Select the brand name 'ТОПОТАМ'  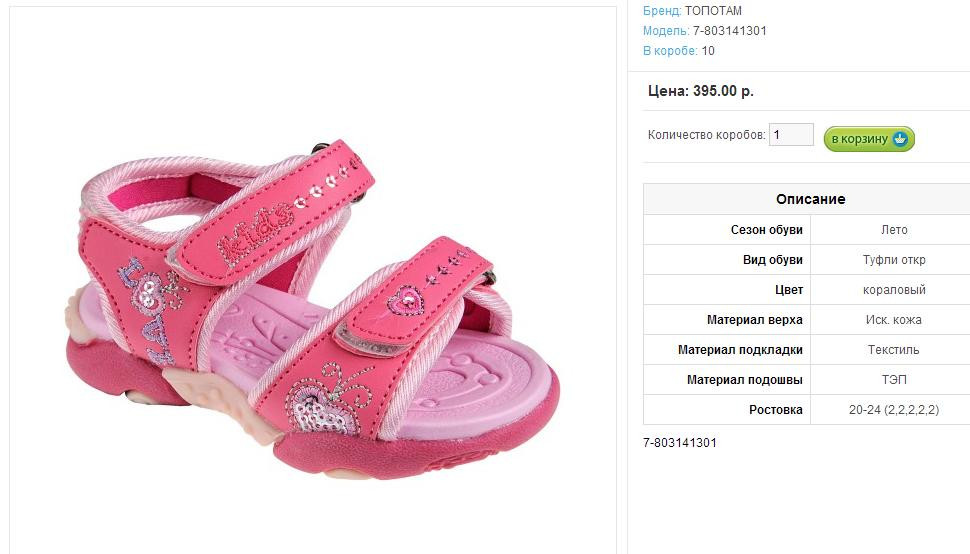coord(713,11)
